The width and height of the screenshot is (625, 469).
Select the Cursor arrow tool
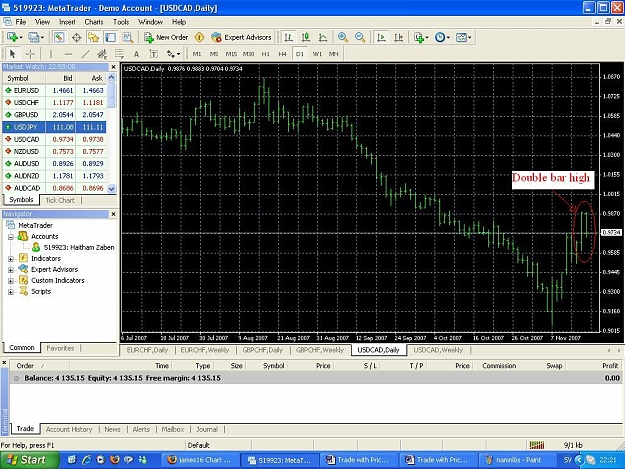pos(12,54)
